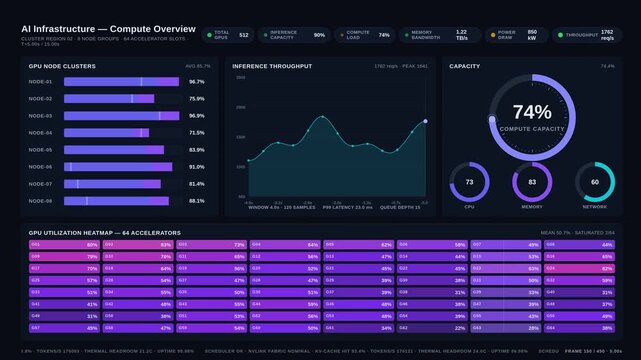Click heatmap cell G02 at 83%
This screenshot has width=641, height=360.
(x=138, y=245)
